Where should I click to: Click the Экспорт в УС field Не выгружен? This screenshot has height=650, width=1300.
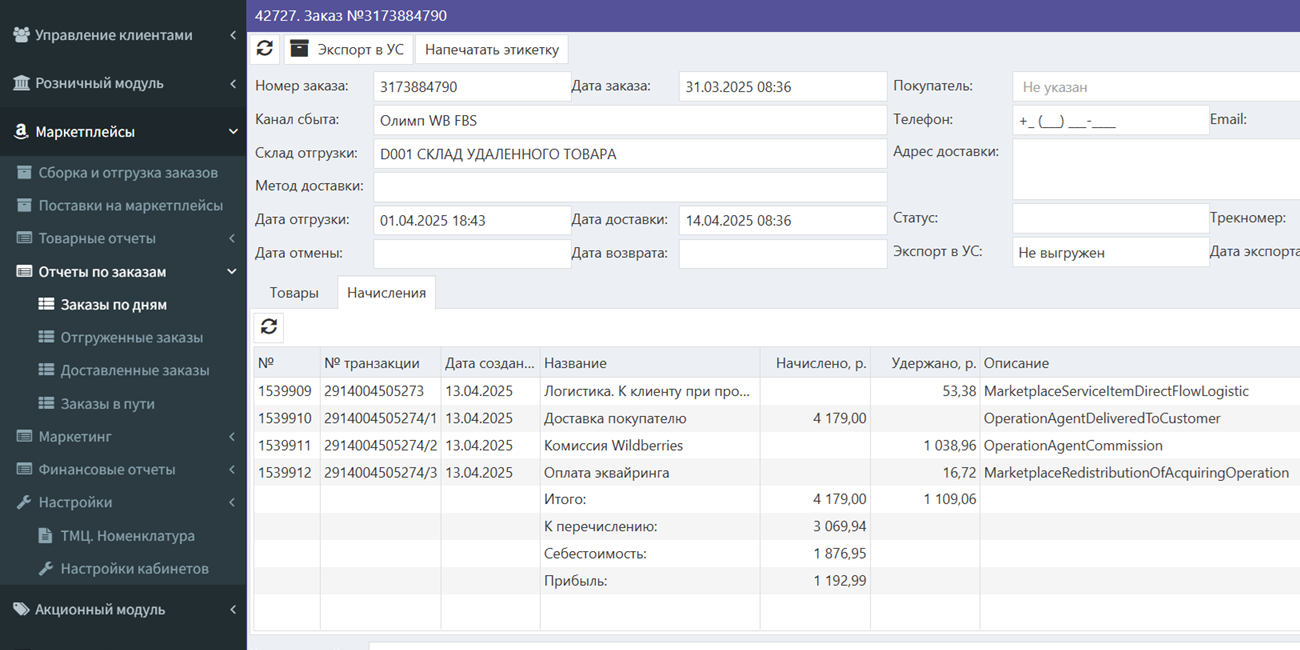[x=1111, y=252]
